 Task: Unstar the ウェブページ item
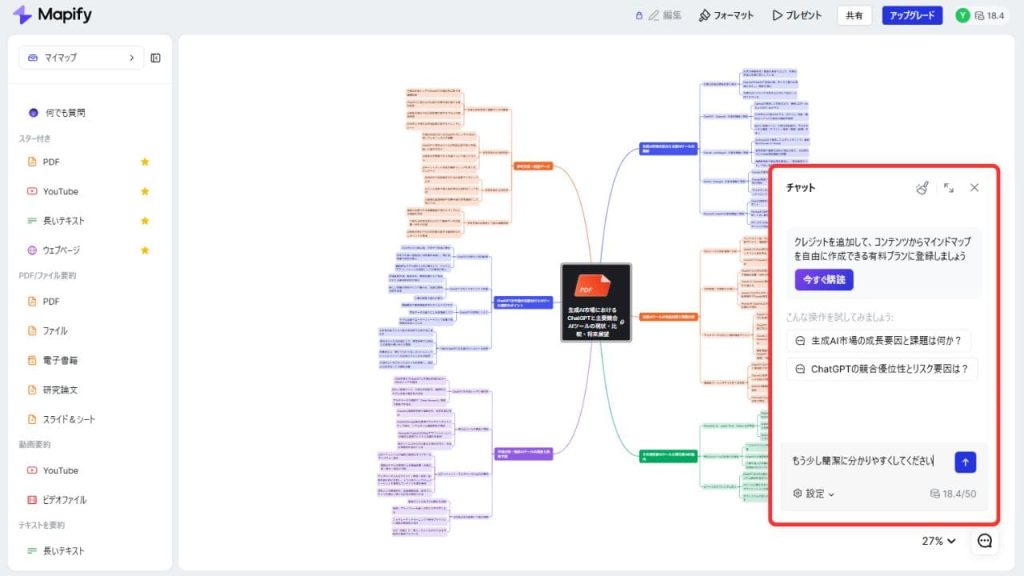tap(145, 250)
